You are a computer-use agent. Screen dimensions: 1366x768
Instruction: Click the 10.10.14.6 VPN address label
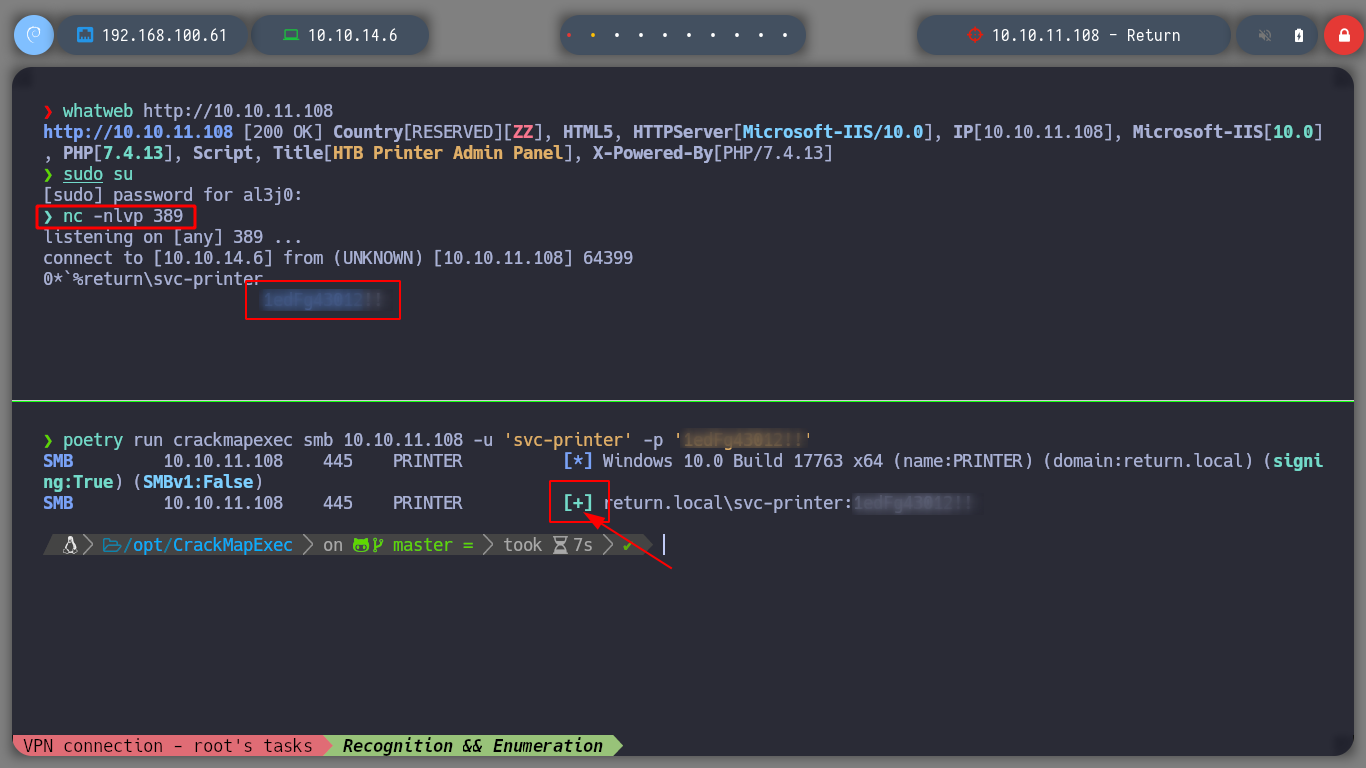[x=353, y=35]
